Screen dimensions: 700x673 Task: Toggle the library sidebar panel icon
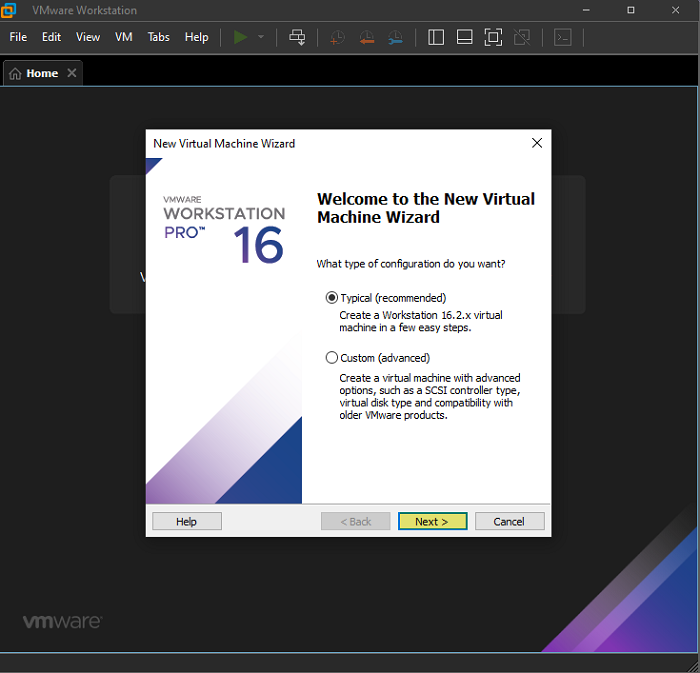pos(436,37)
